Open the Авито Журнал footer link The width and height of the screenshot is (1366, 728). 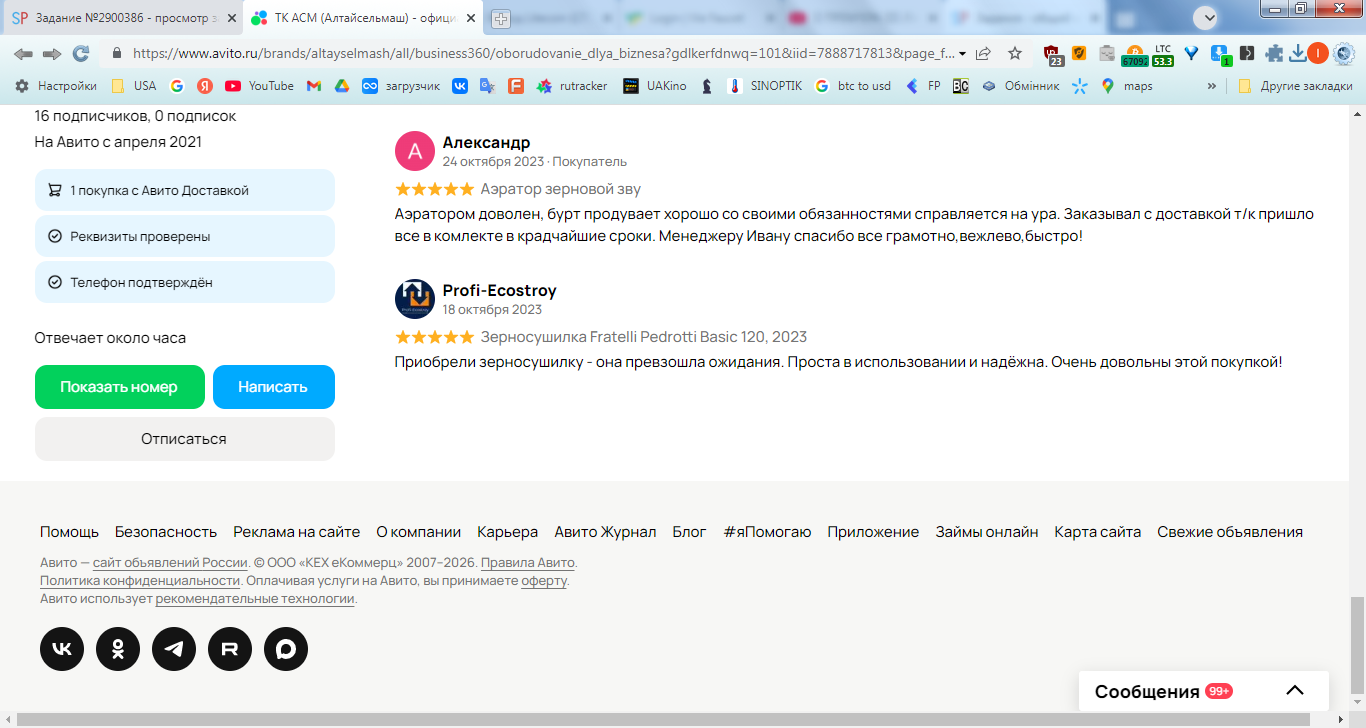pyautogui.click(x=606, y=532)
